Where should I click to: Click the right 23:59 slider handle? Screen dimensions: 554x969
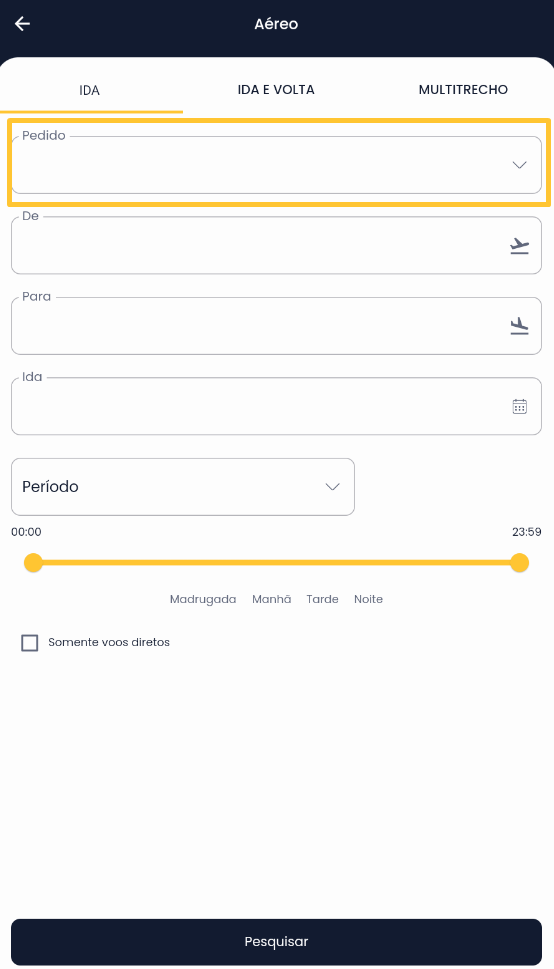519,563
